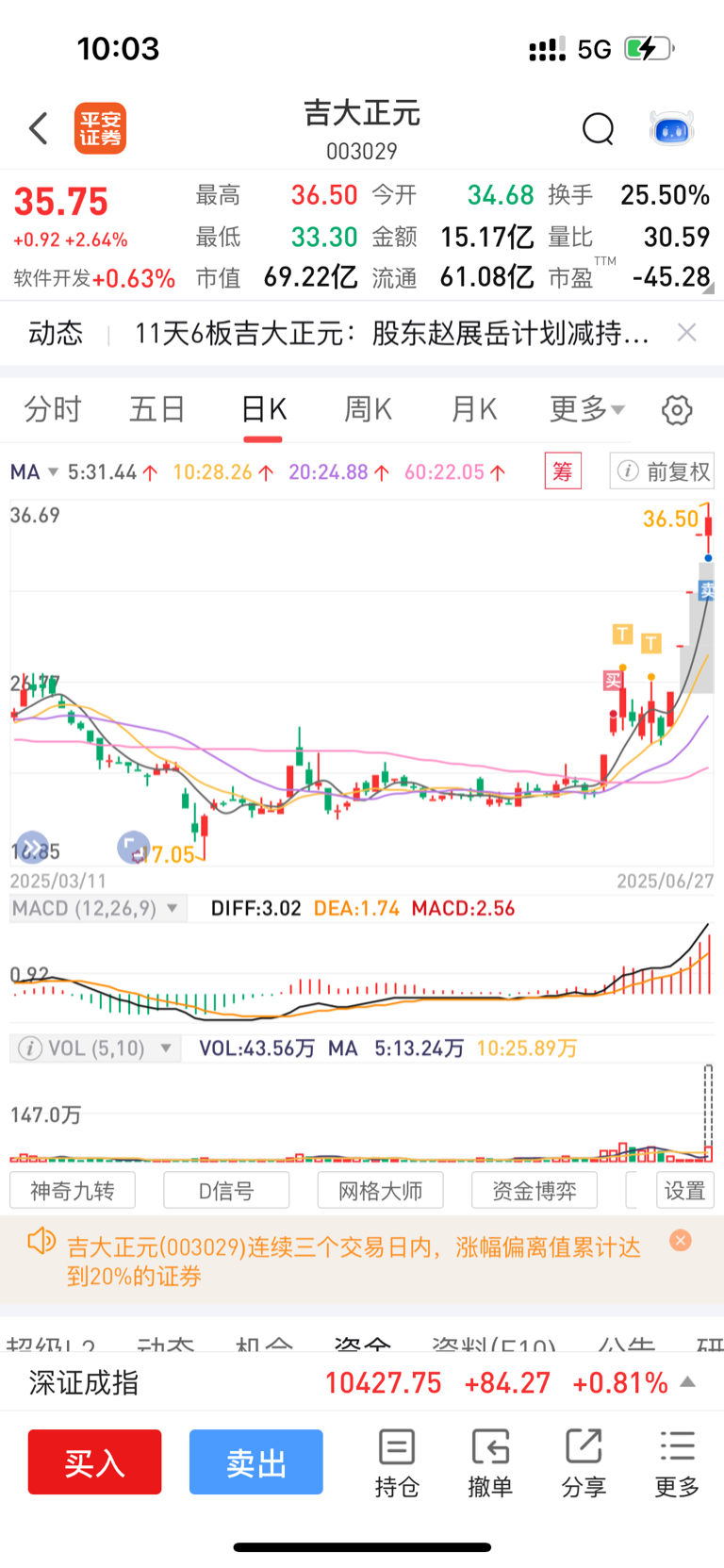This screenshot has width=724, height=1568.
Task: Tap the 金额 15.17亿 value
Action: (x=487, y=237)
